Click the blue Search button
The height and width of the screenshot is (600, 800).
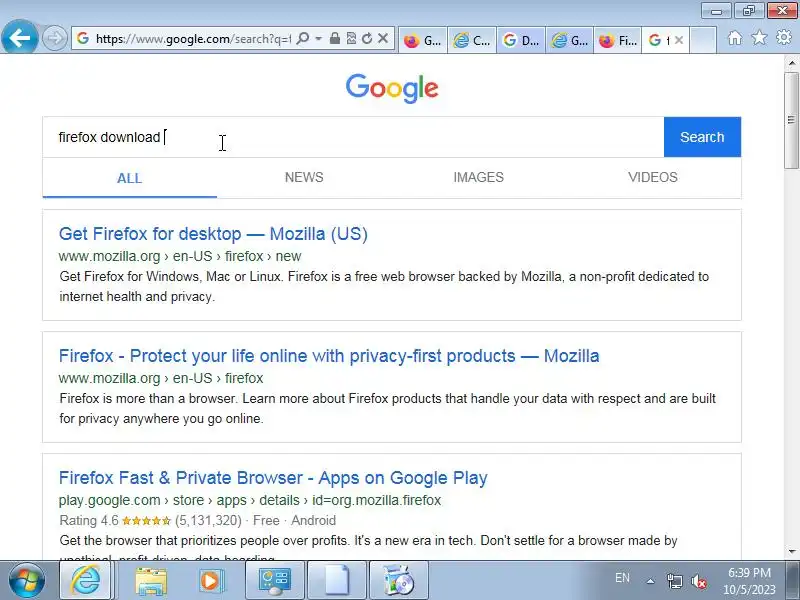pos(702,137)
